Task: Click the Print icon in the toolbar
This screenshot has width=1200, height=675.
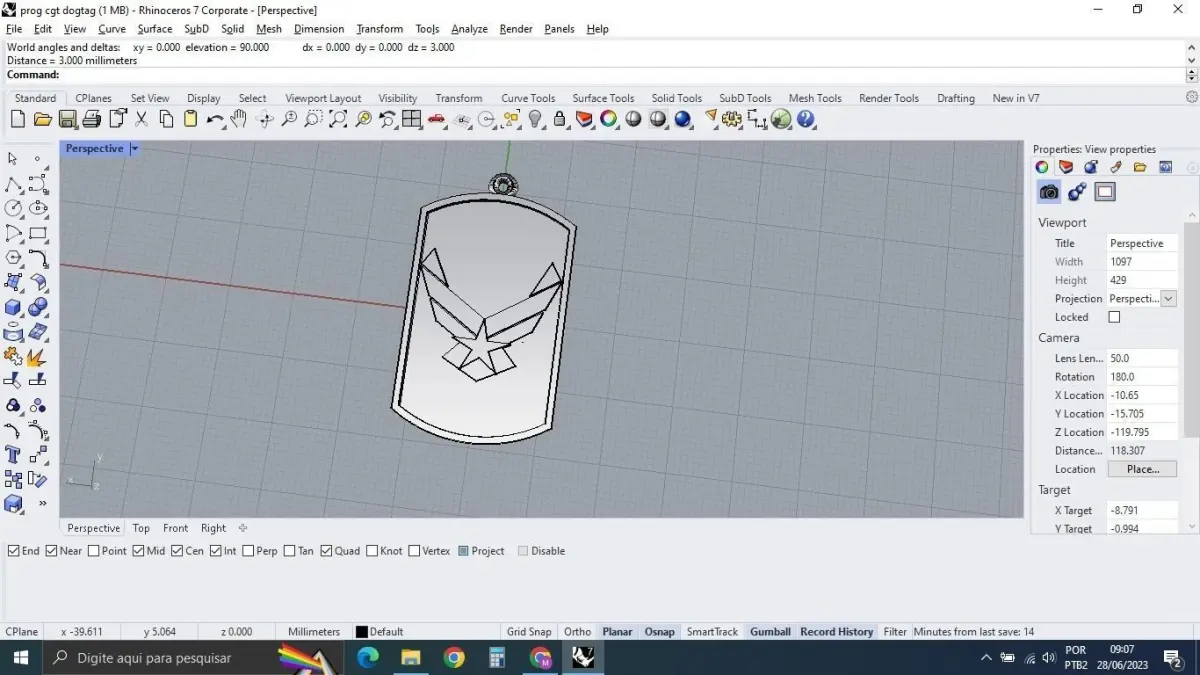Action: click(92, 119)
